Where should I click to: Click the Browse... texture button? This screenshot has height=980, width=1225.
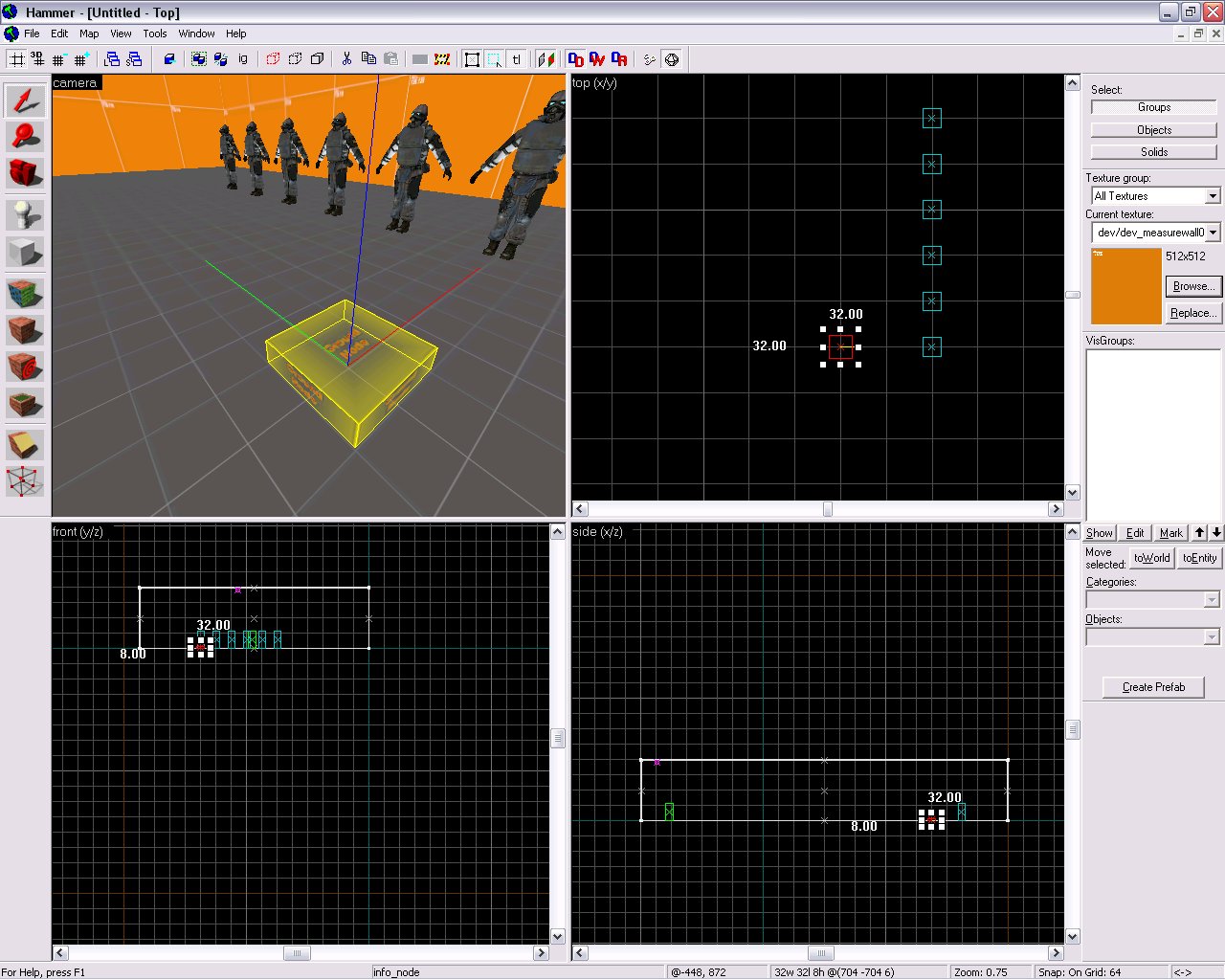tap(1193, 286)
